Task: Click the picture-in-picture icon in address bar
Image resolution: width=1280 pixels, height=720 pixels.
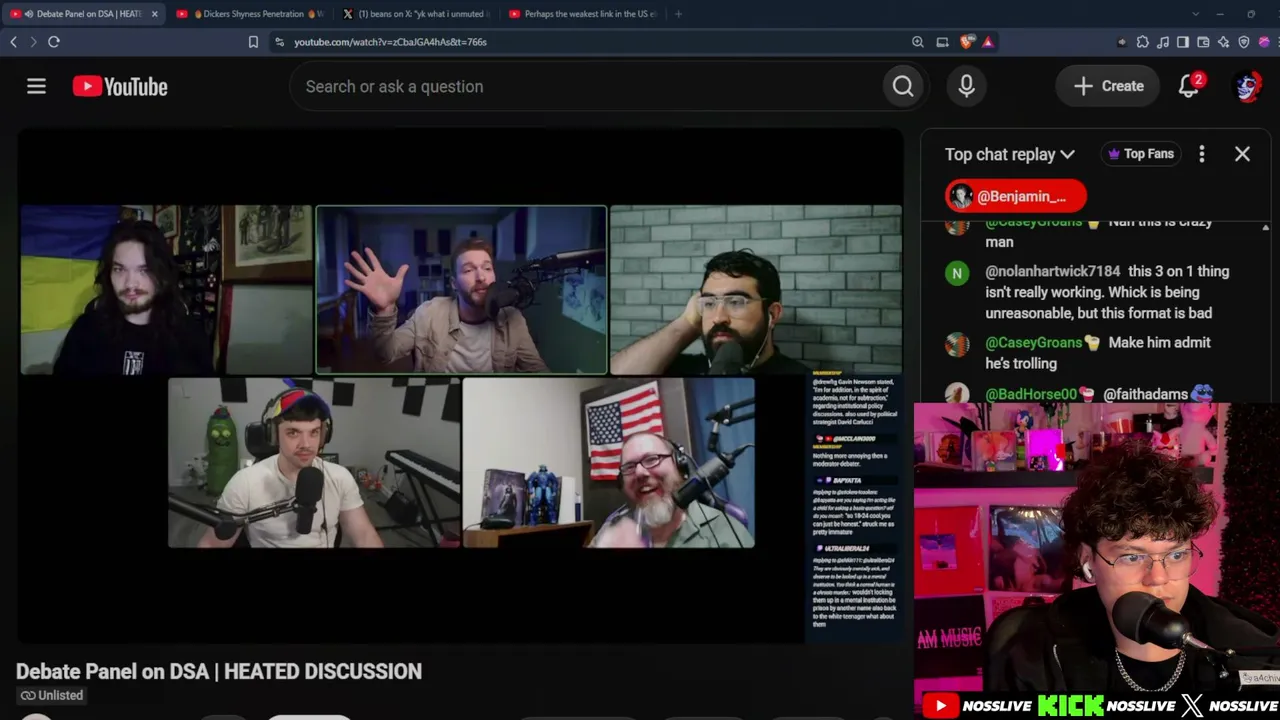Action: coord(942,42)
